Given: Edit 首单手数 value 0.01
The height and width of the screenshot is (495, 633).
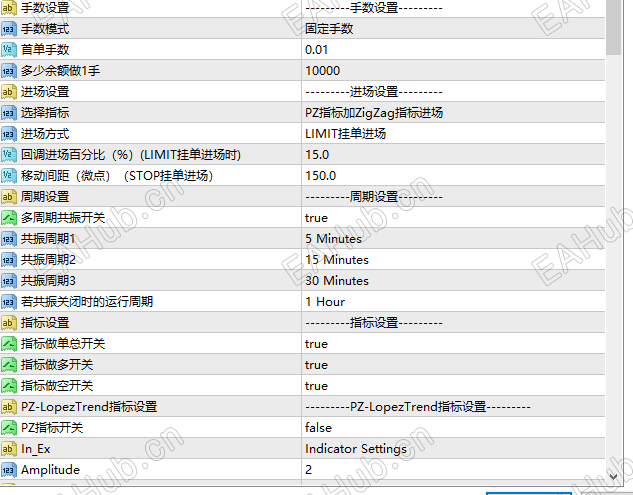Looking at the screenshot, I should point(453,50).
